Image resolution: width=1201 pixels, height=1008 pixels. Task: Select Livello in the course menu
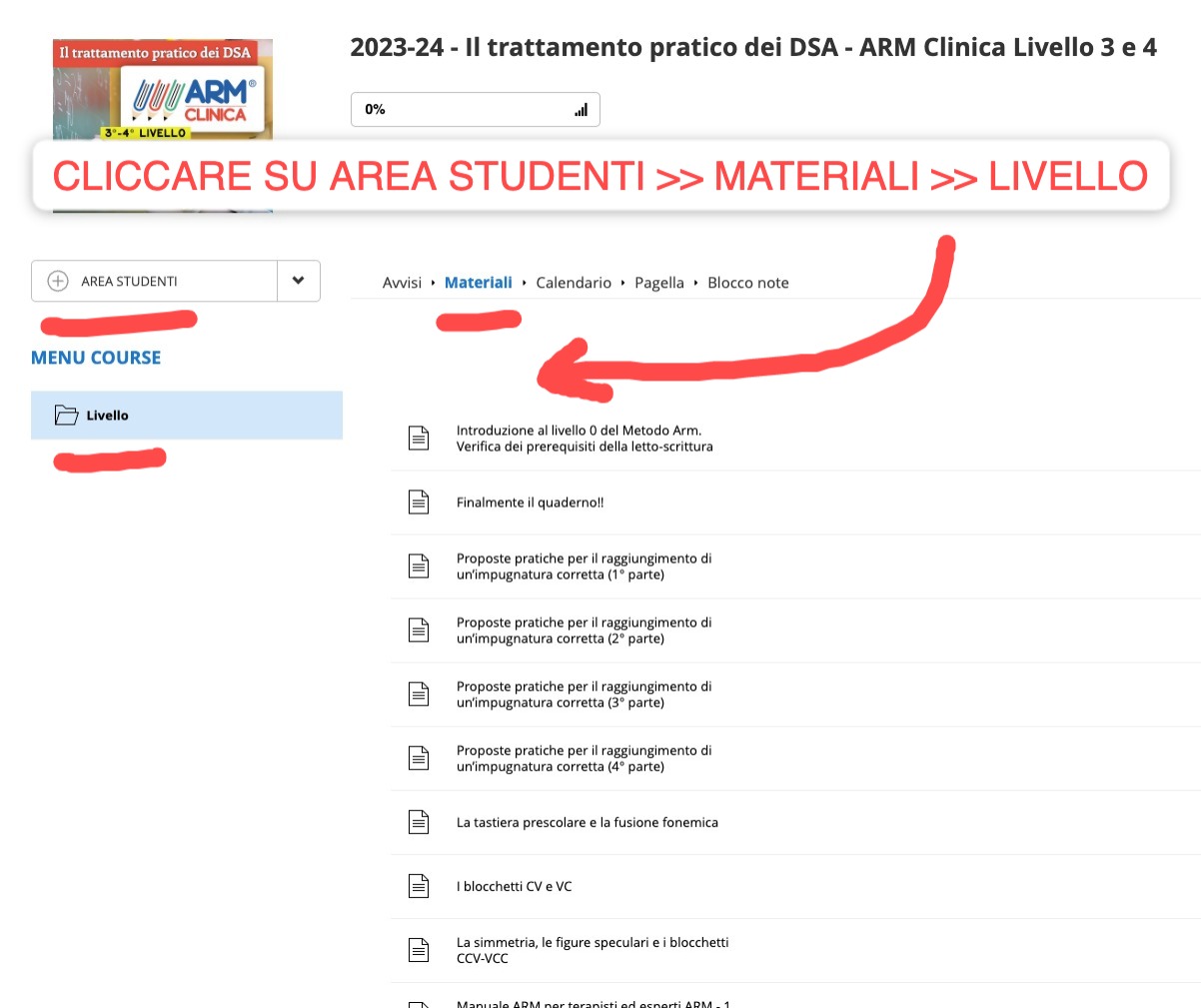(x=187, y=416)
